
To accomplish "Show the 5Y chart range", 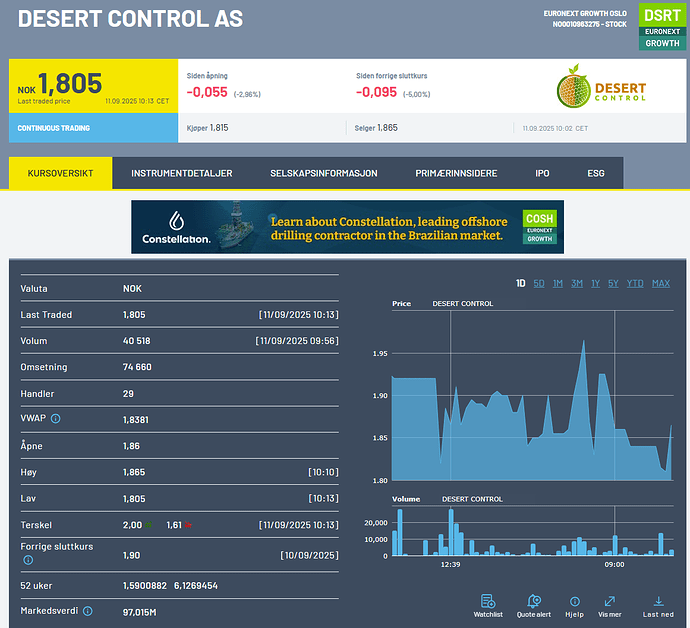I will 613,283.
